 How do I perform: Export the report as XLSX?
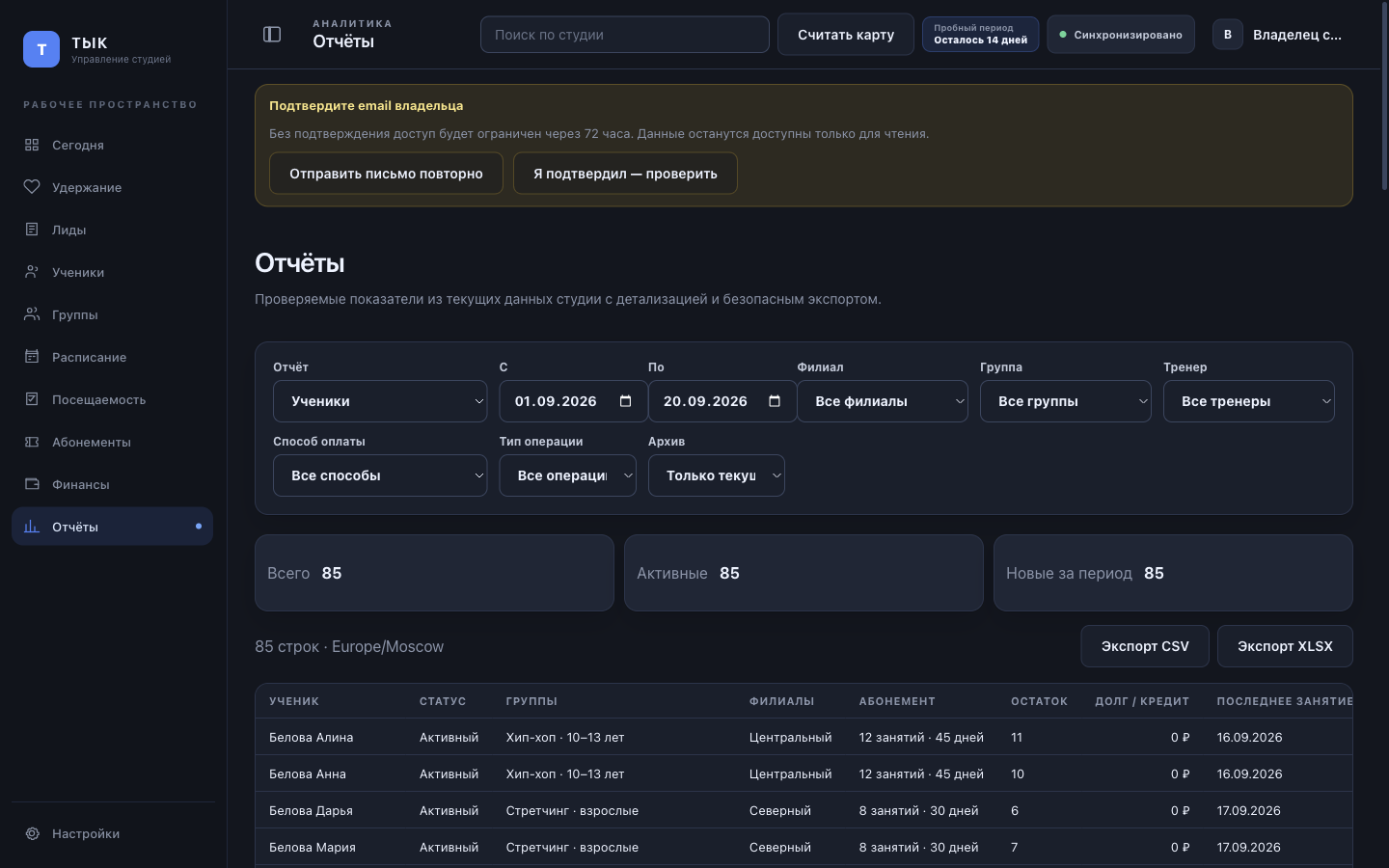[1285, 646]
